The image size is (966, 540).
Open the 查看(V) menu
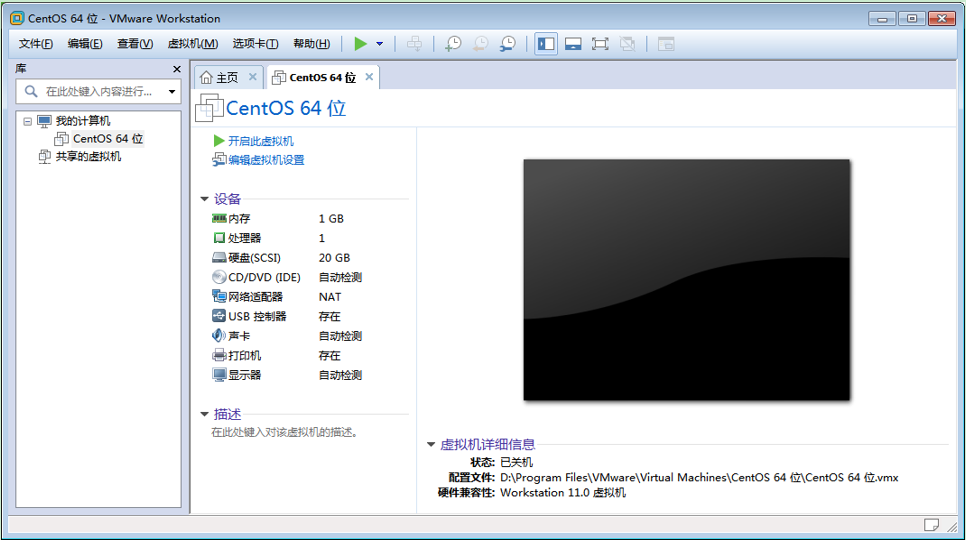(135, 44)
